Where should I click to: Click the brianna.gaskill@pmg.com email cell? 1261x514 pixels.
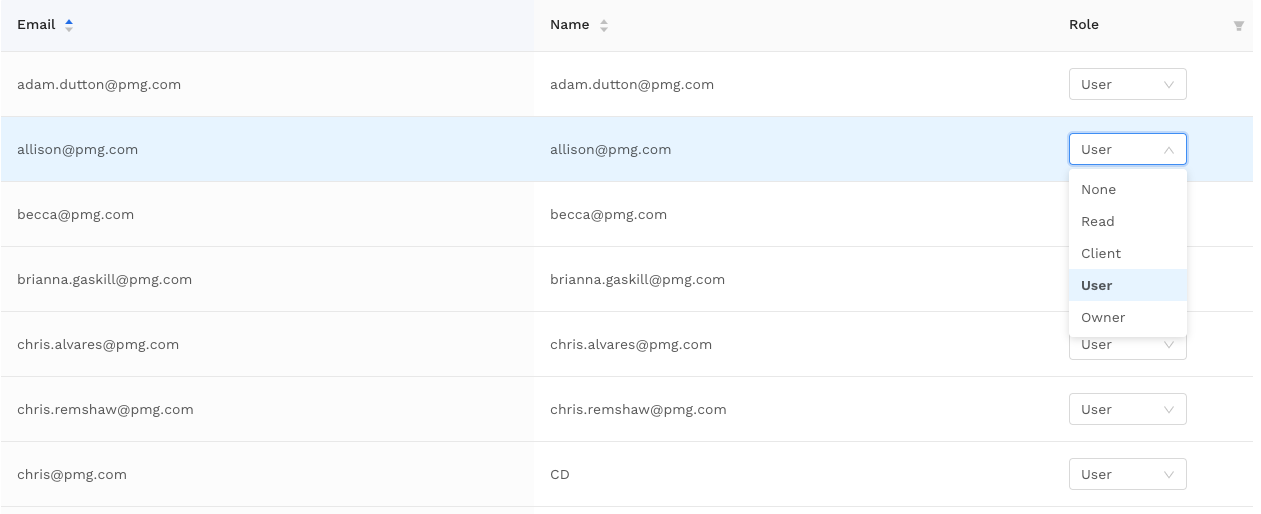tap(104, 279)
